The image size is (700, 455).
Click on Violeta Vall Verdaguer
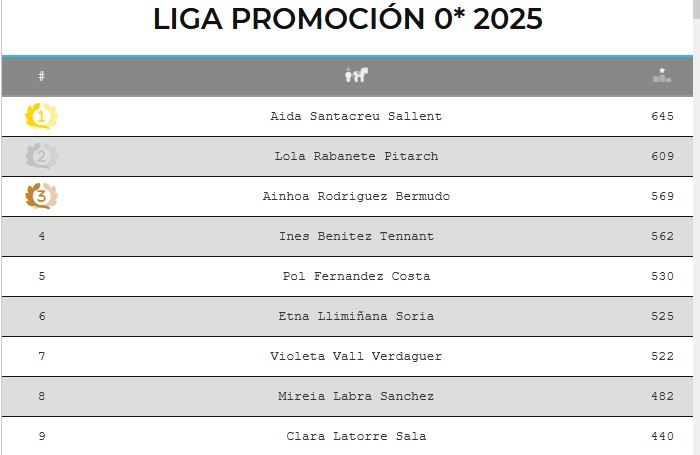pos(356,356)
